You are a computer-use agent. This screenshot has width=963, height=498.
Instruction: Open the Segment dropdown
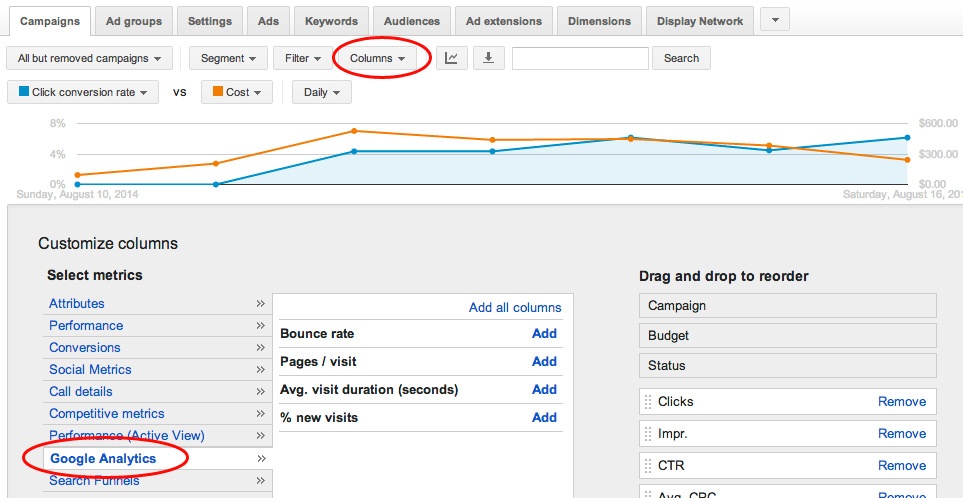(x=228, y=59)
